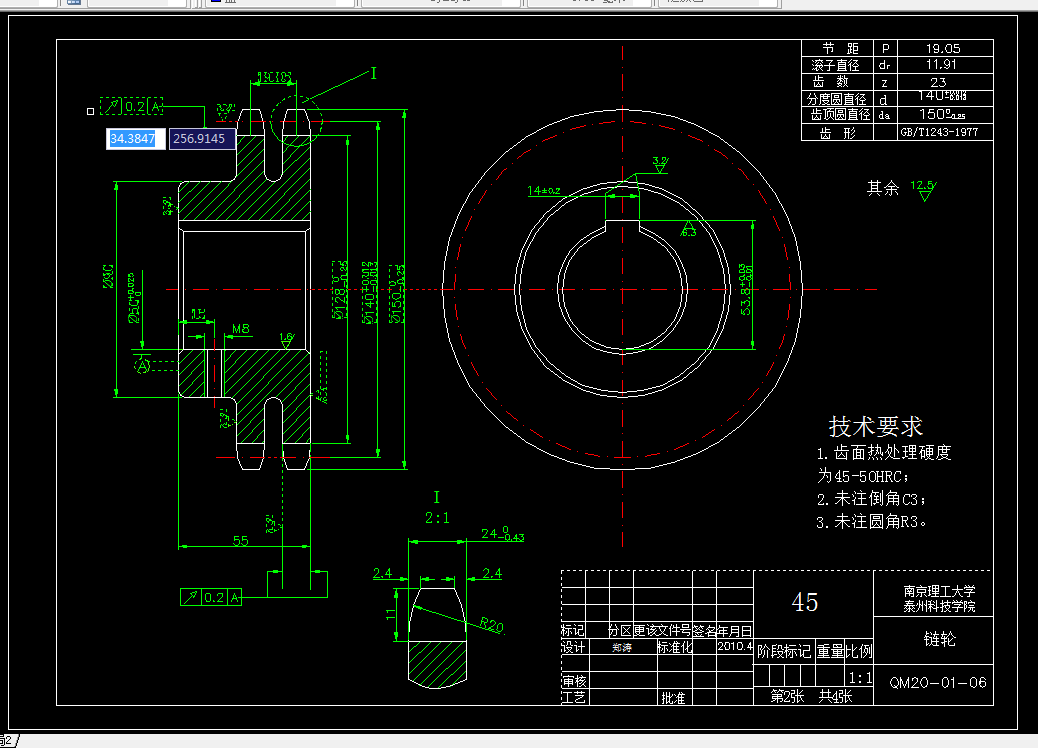Click the "R20" radius dimension in the detail view
This screenshot has width=1038, height=748.
[492, 624]
